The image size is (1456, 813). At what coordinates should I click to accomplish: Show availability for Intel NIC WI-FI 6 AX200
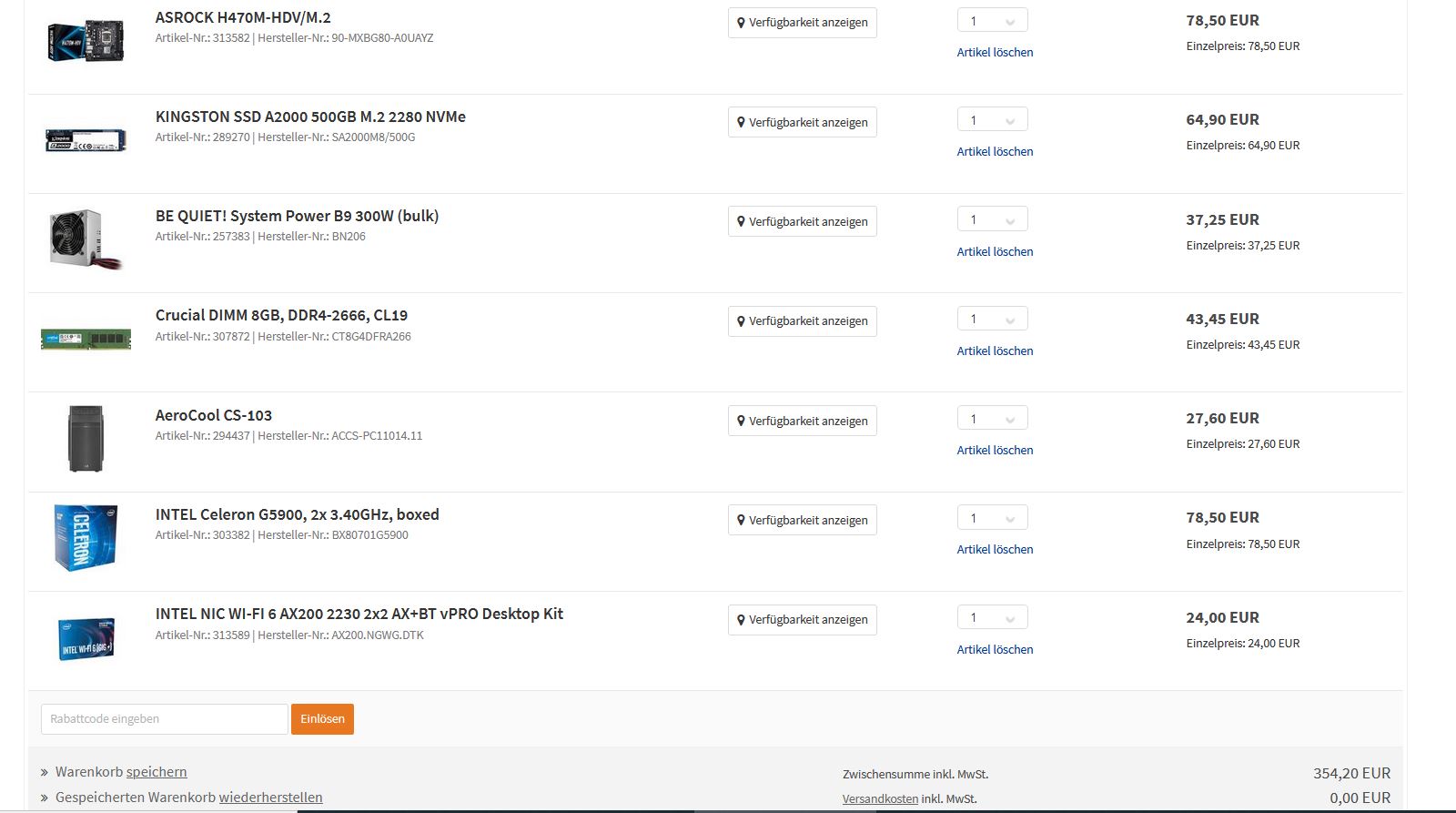(802, 619)
